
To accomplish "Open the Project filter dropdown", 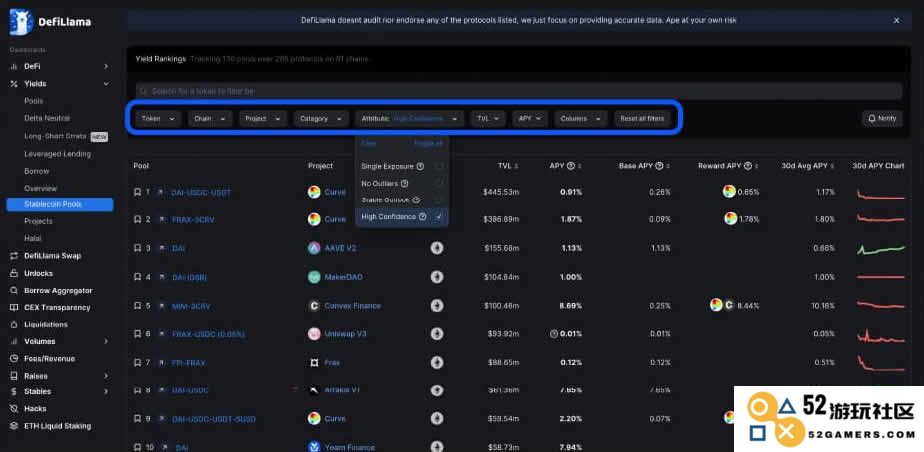I will [x=263, y=118].
